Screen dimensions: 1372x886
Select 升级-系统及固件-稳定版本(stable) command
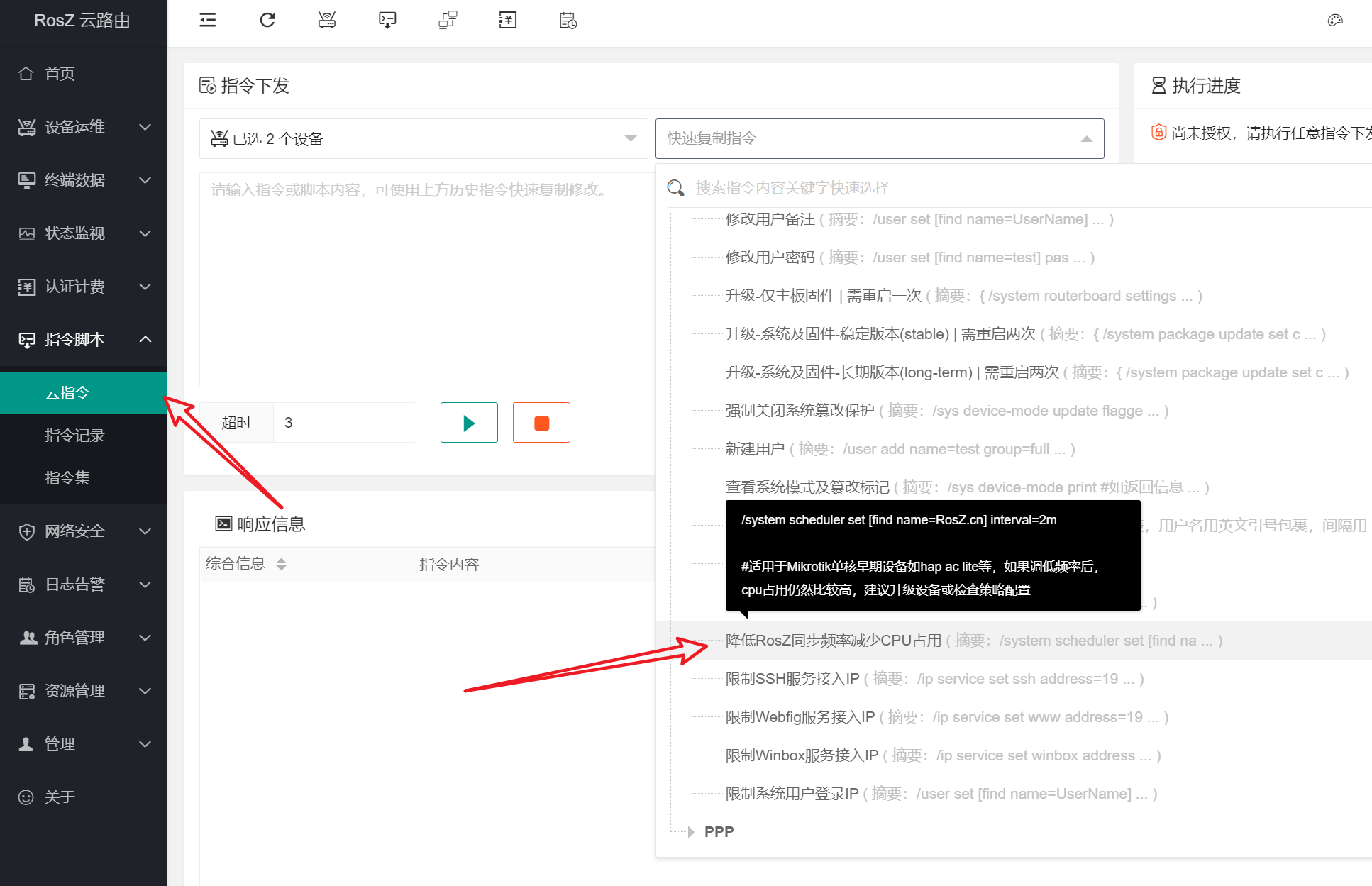[x=1026, y=334]
